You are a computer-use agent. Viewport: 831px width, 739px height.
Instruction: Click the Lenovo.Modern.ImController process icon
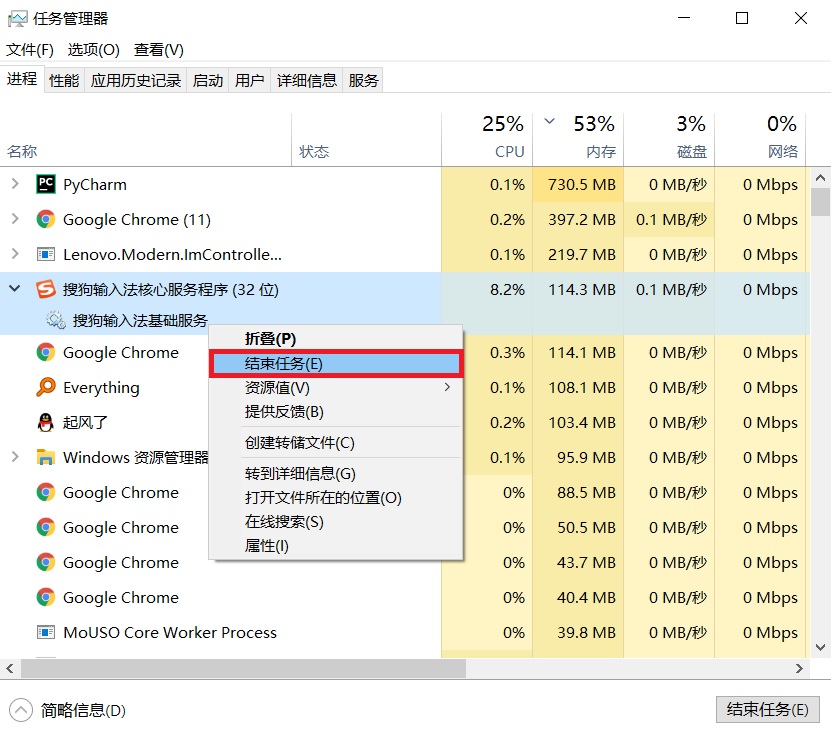click(x=46, y=254)
